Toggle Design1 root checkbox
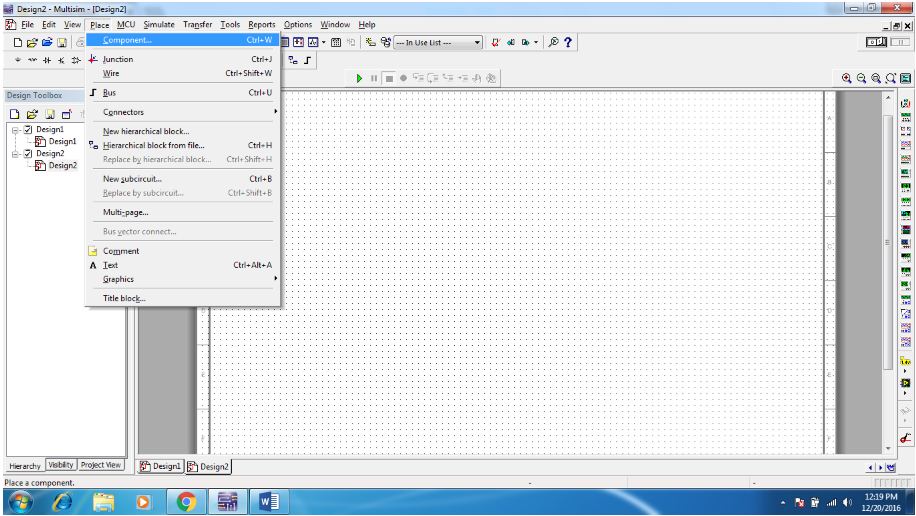 [x=27, y=130]
